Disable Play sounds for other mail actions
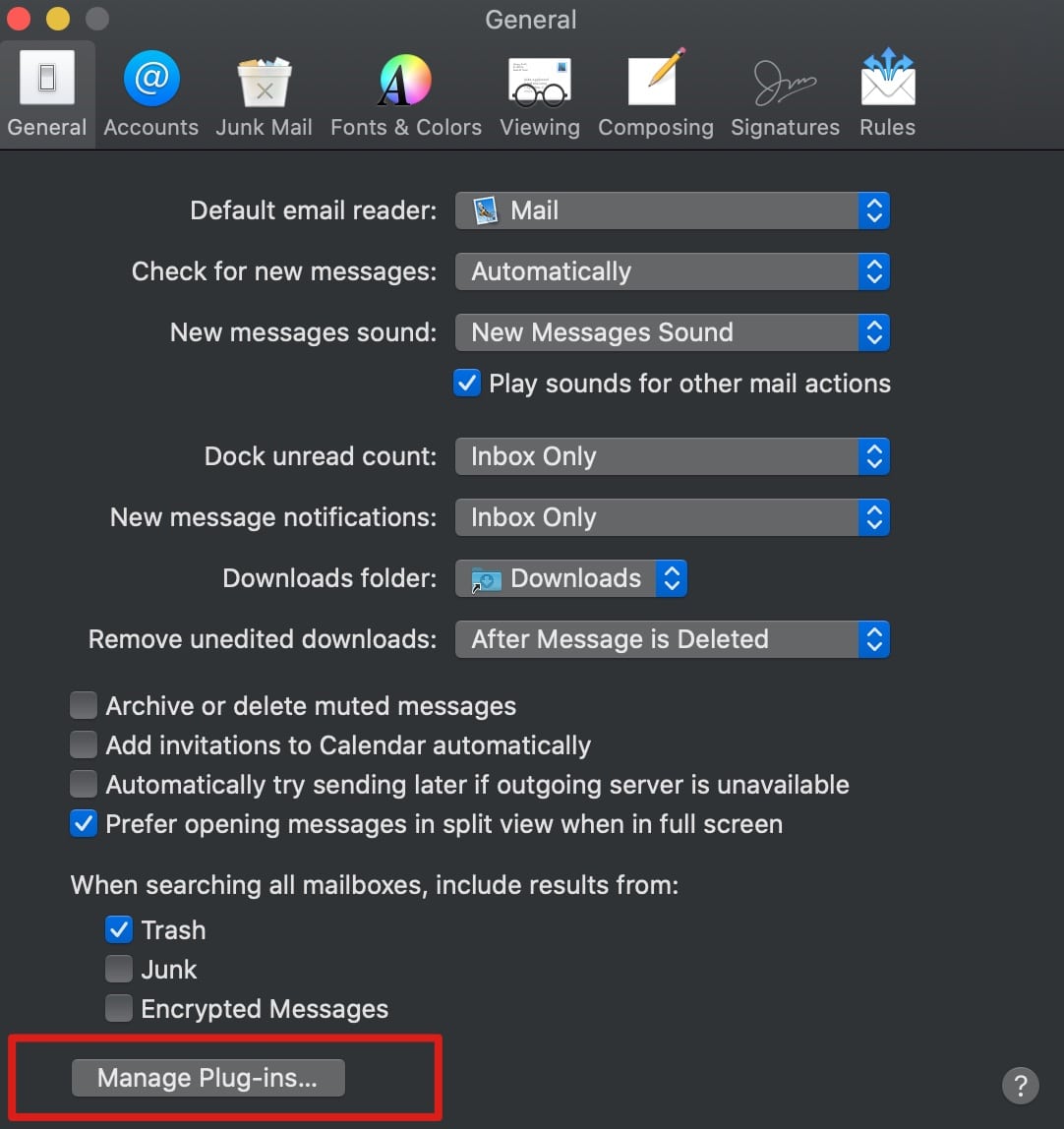1064x1129 pixels. point(466,383)
